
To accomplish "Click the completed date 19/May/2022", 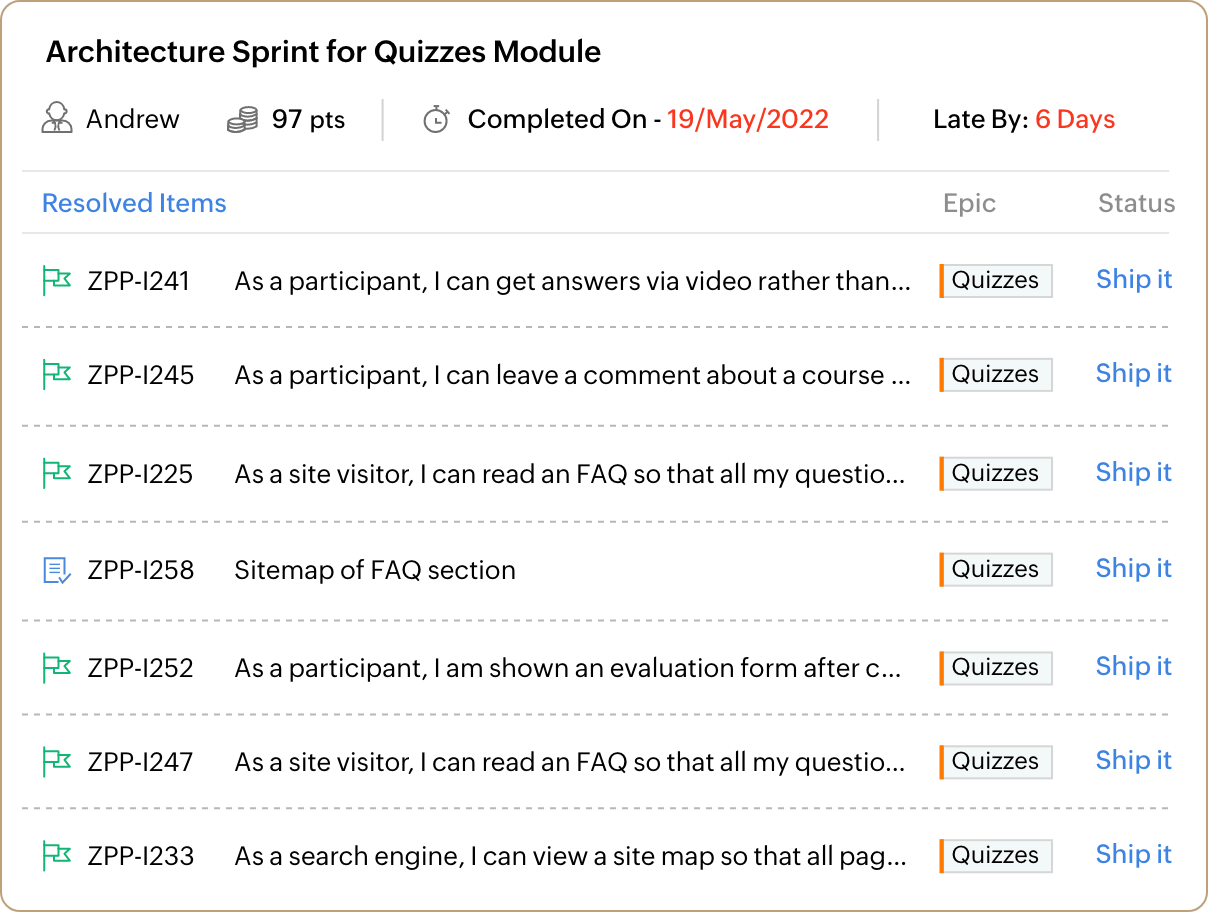I will [748, 120].
